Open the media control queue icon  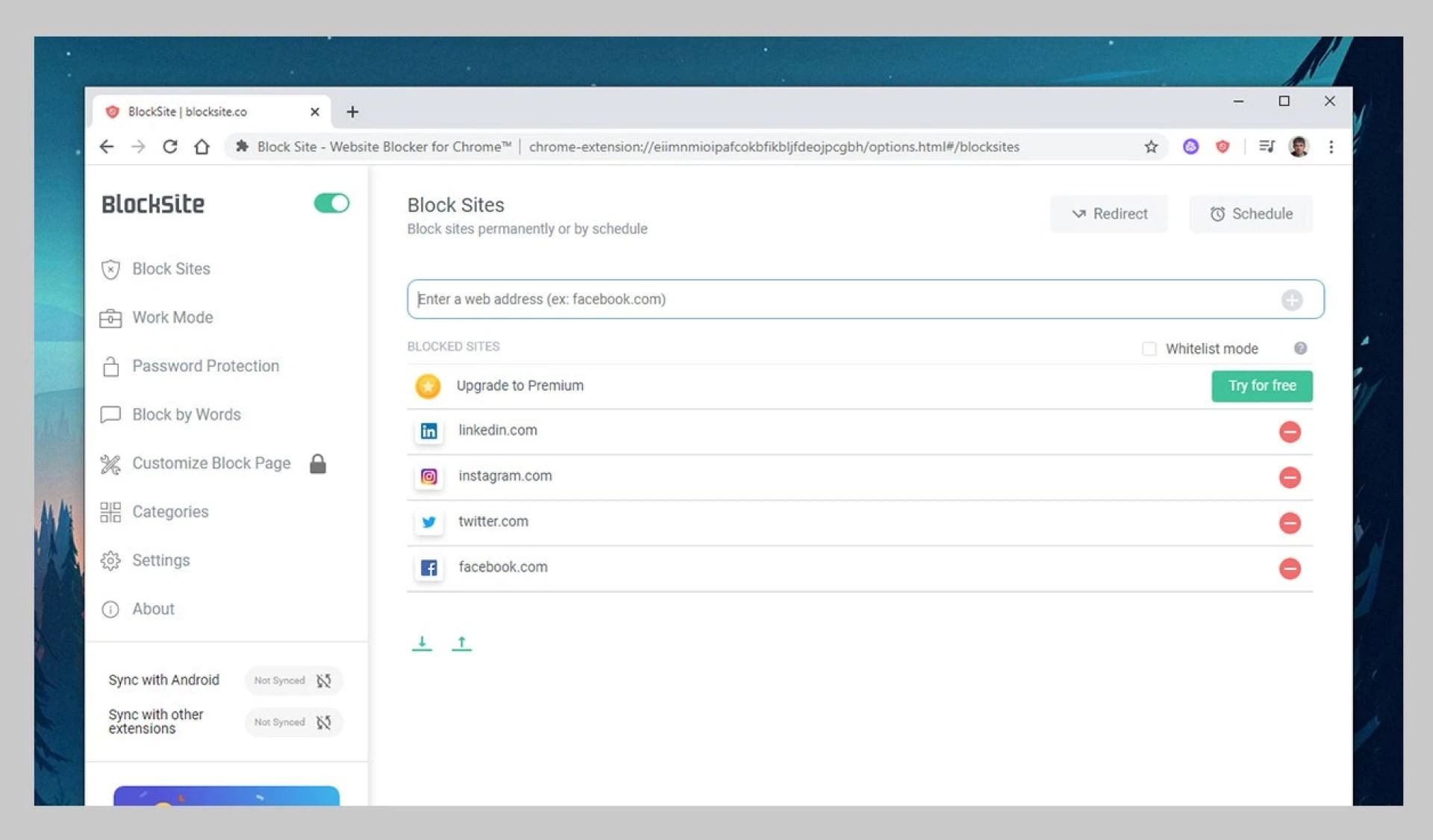pos(1267,147)
